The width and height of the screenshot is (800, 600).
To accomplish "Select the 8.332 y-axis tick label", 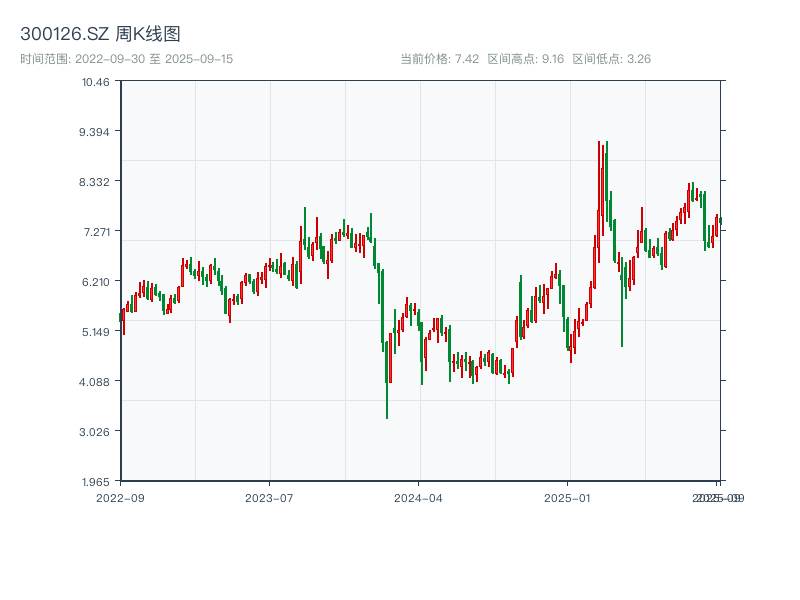I will point(95,181).
